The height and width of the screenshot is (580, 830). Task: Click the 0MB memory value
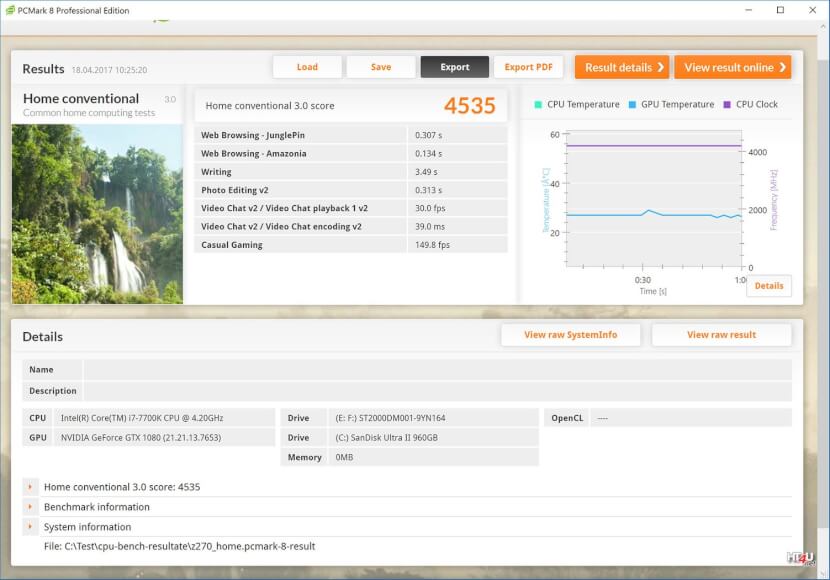[x=344, y=457]
